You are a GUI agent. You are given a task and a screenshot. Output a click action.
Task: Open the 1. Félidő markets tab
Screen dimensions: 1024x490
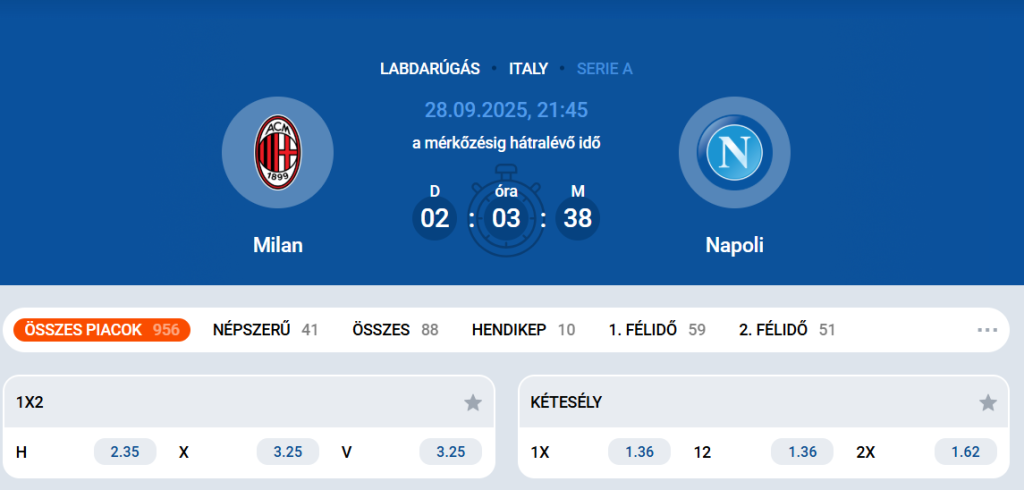[x=657, y=330]
